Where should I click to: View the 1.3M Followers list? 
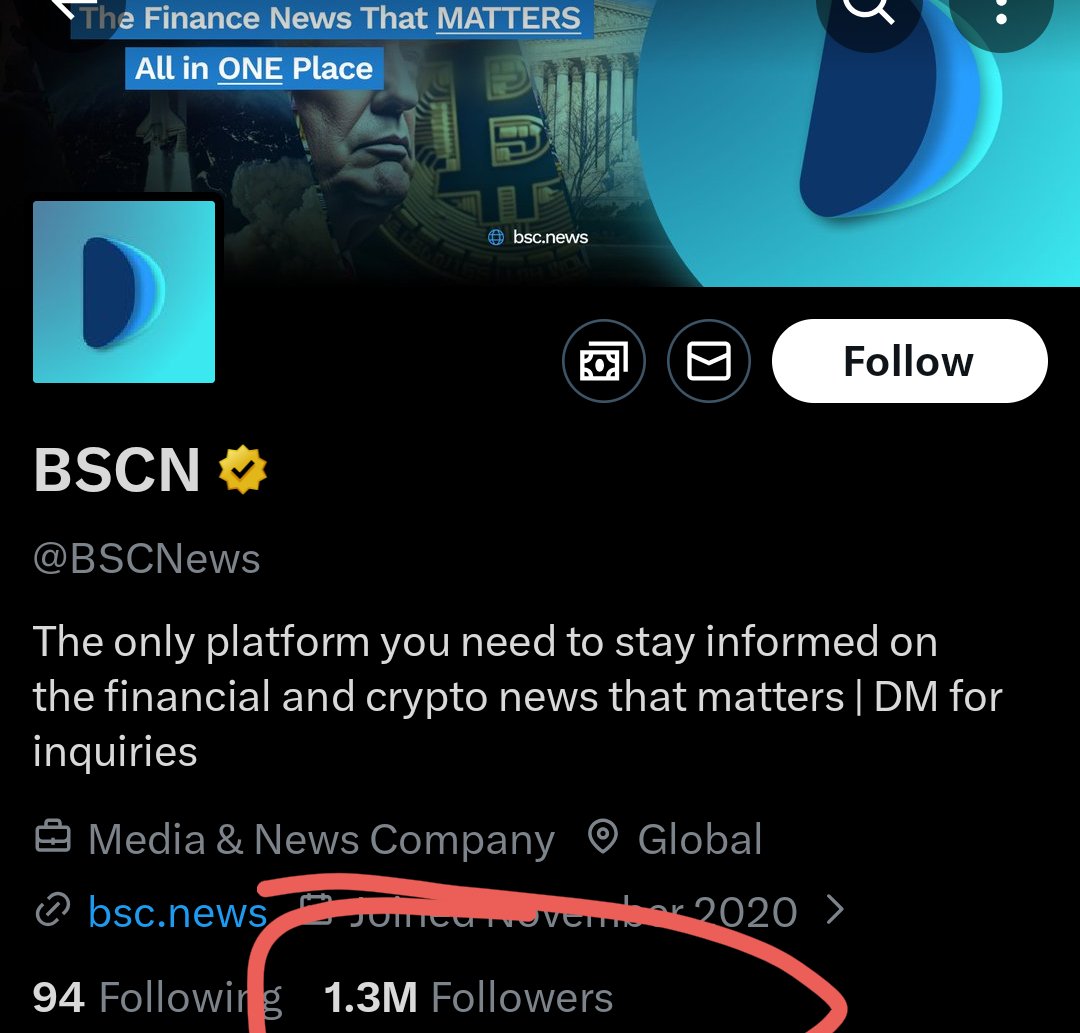click(x=468, y=998)
